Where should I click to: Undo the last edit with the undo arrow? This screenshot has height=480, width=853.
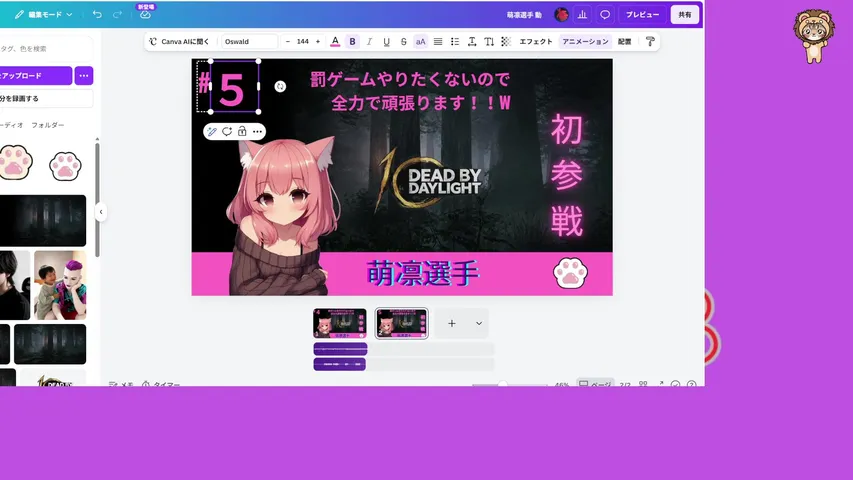pos(97,15)
